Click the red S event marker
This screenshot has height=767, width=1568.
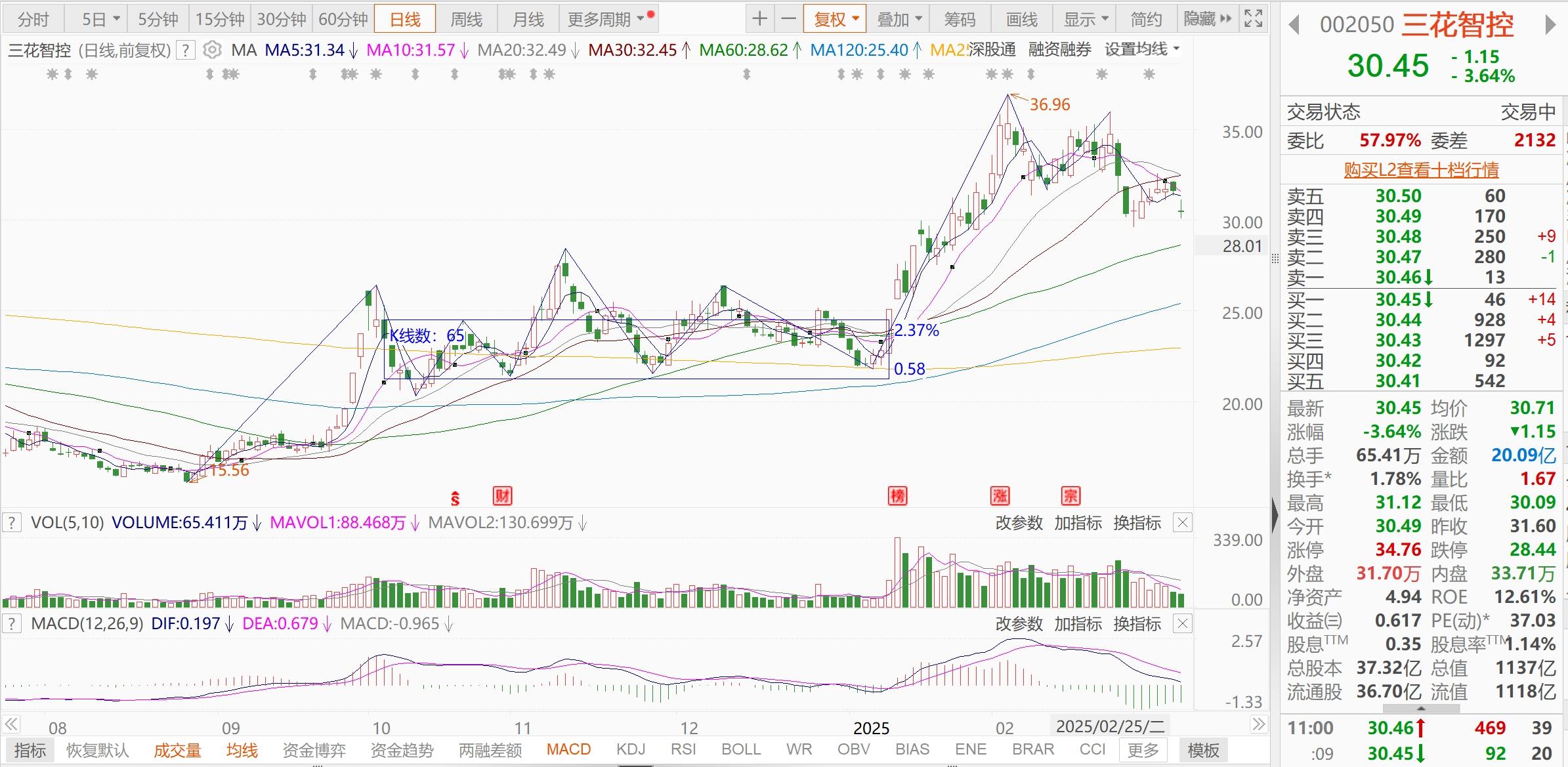coord(455,499)
